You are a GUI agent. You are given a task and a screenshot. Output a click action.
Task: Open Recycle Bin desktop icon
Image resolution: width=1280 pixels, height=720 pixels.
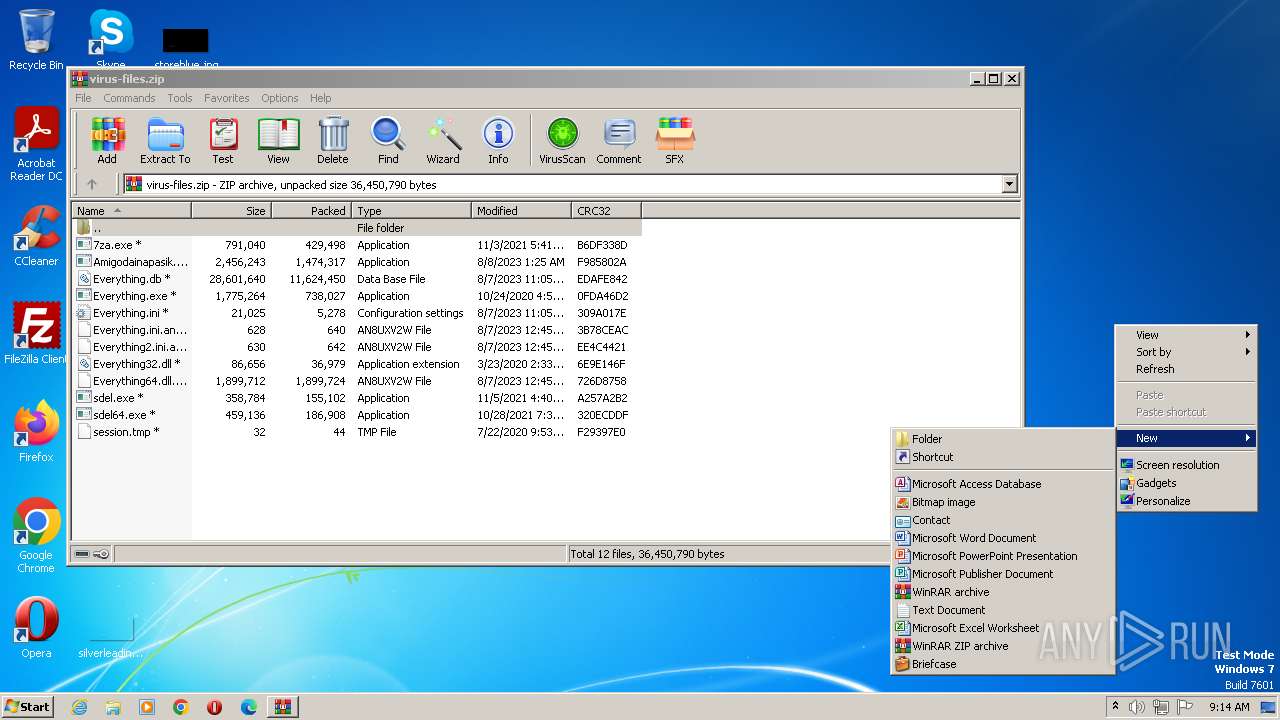click(x=36, y=40)
